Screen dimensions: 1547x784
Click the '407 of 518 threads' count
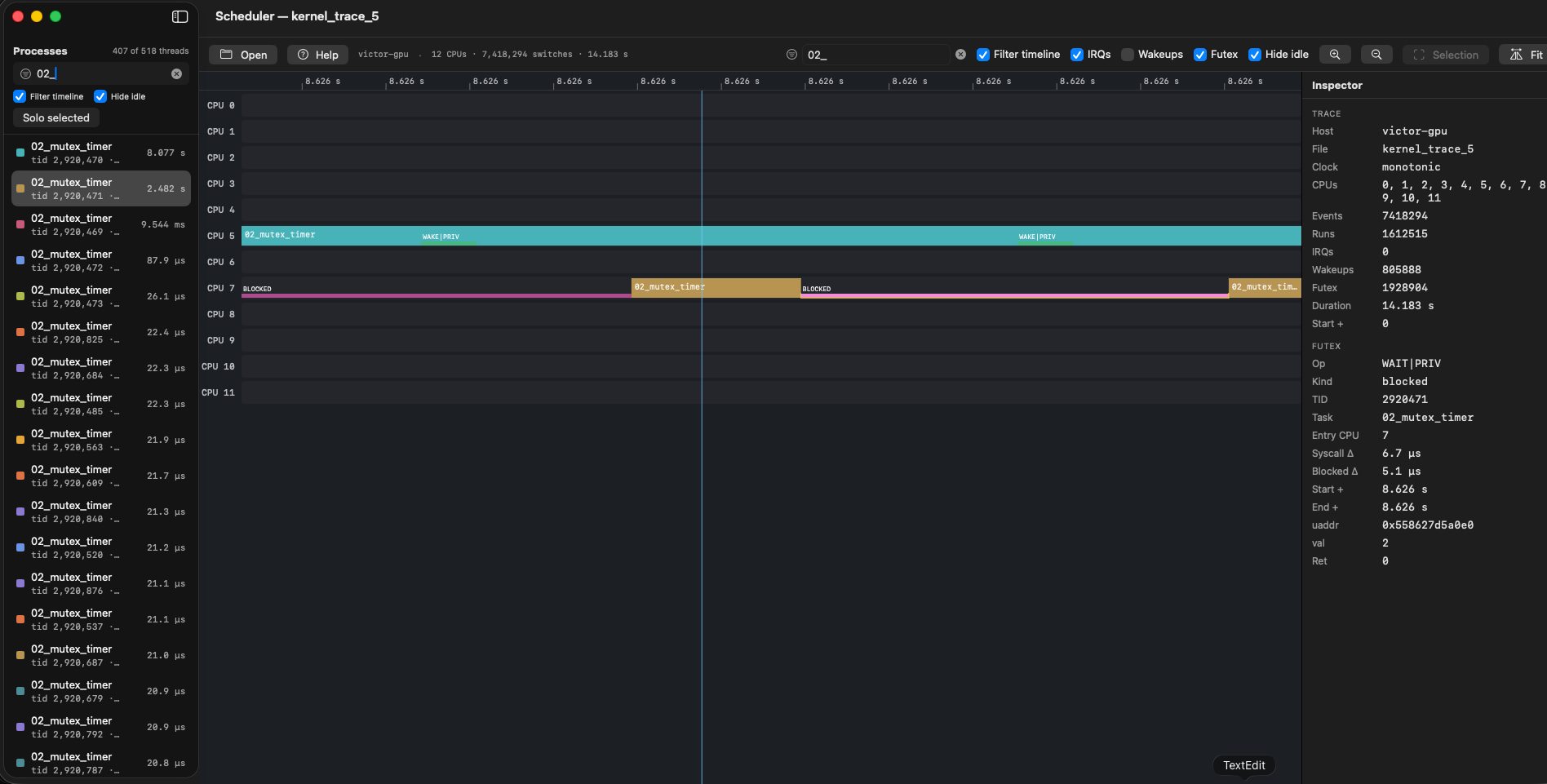[x=150, y=51]
